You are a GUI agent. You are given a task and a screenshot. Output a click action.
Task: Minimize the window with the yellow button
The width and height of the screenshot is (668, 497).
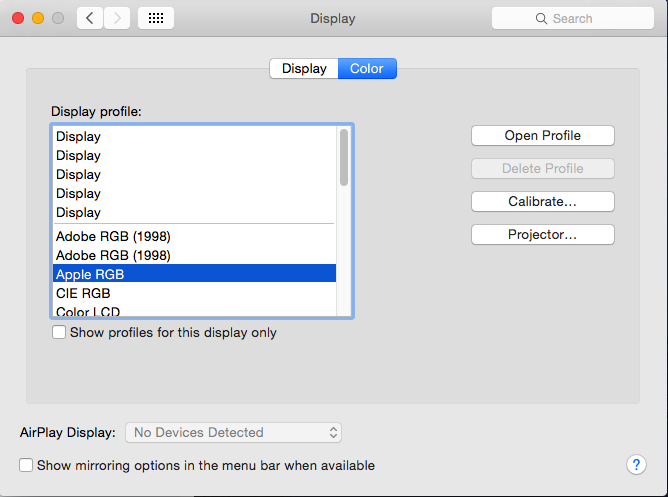(x=38, y=18)
